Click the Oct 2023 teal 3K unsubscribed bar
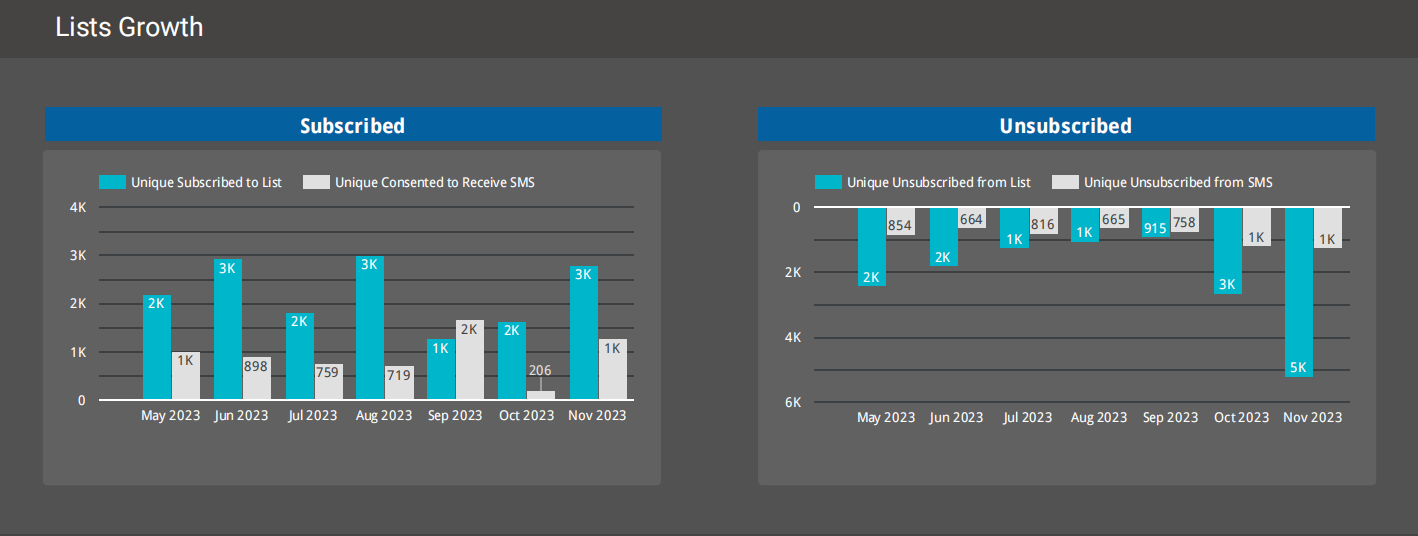 (1227, 250)
